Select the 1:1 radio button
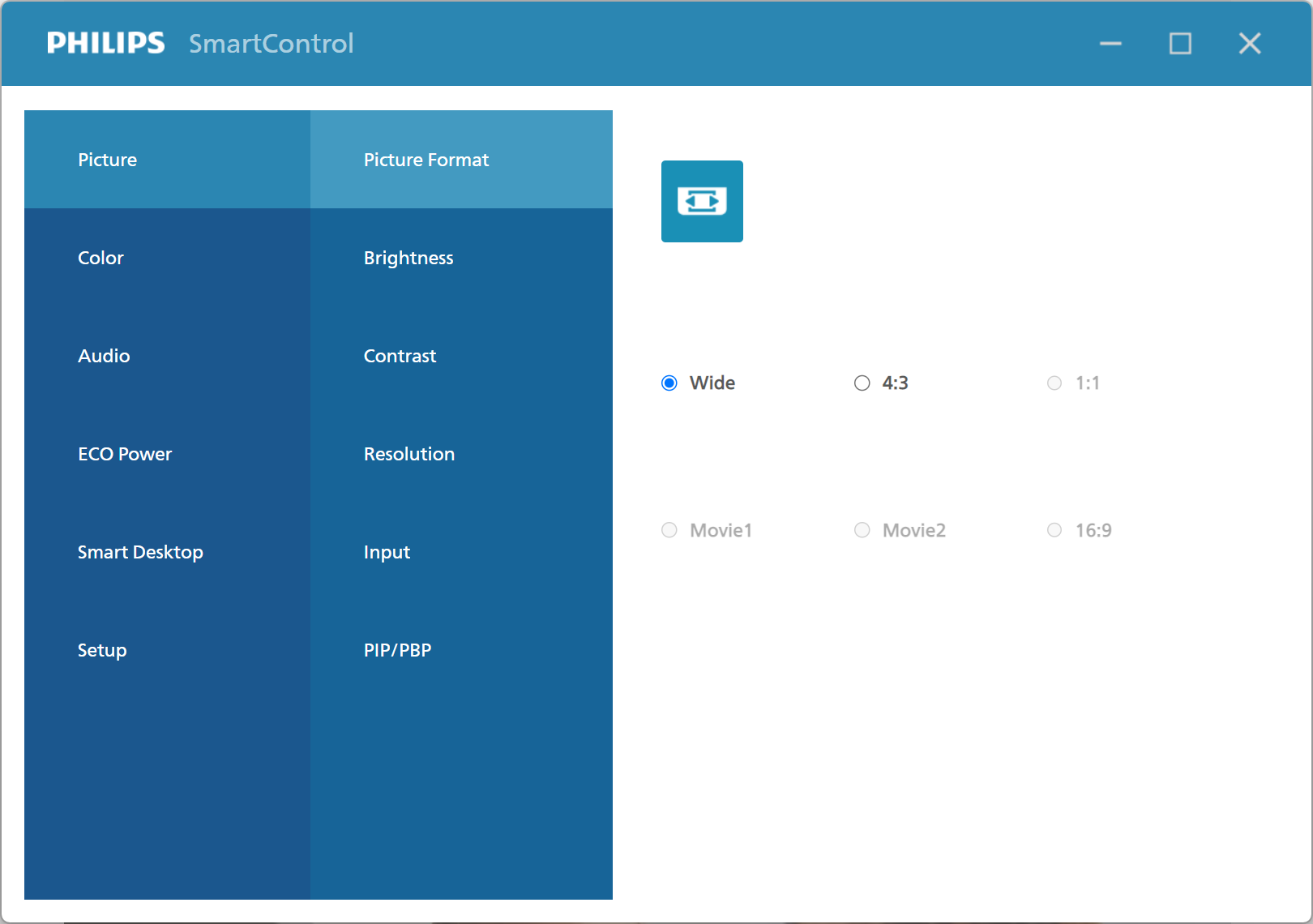The height and width of the screenshot is (924, 1313). [1054, 383]
